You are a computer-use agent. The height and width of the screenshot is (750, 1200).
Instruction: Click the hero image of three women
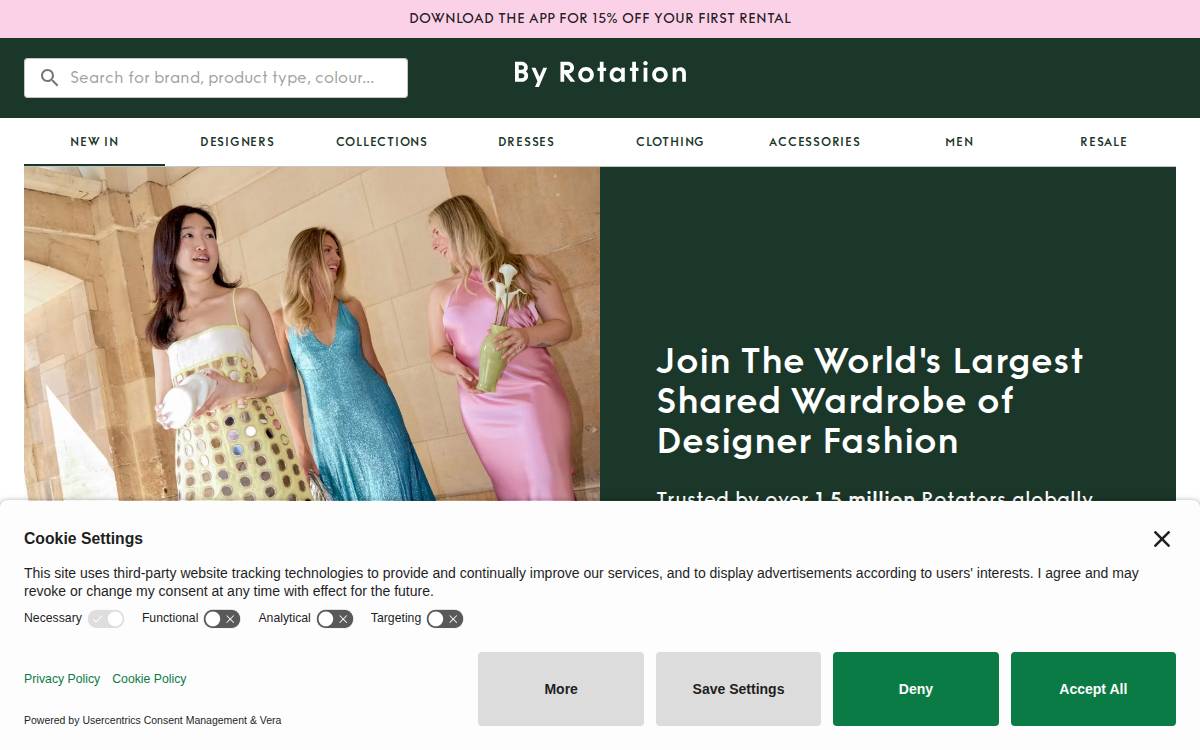(312, 334)
